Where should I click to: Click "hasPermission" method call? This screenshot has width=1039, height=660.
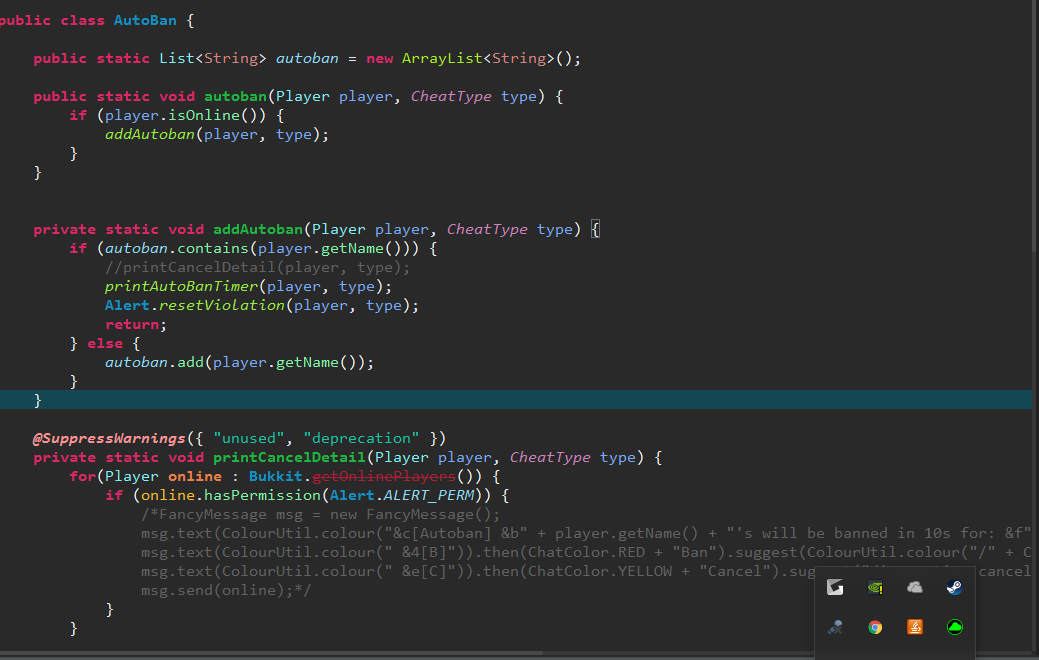click(262, 496)
